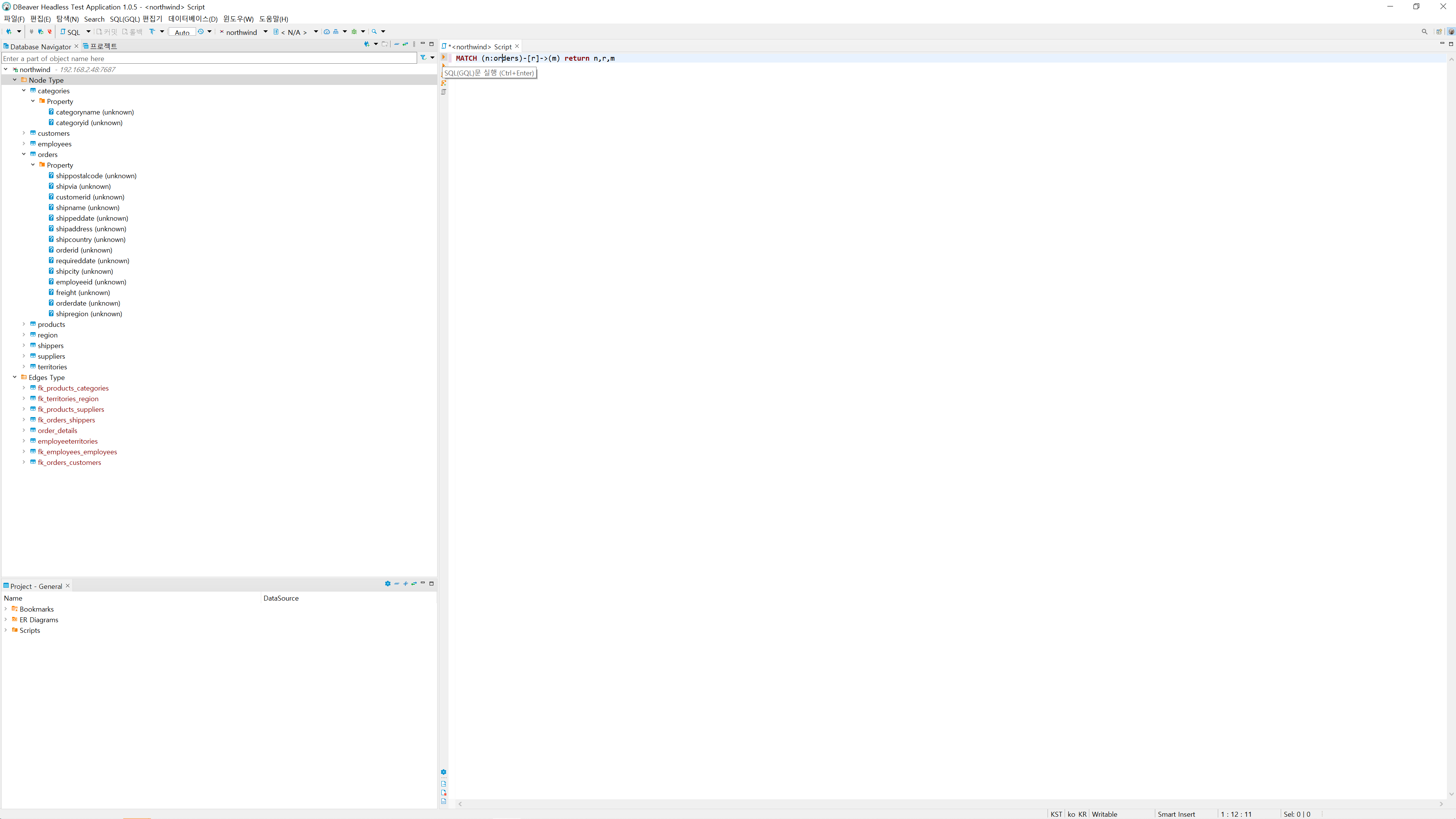Screen dimensions: 1456x819
Task: Click the New Database Connection plug icon in main toolbar
Action: coord(9,31)
